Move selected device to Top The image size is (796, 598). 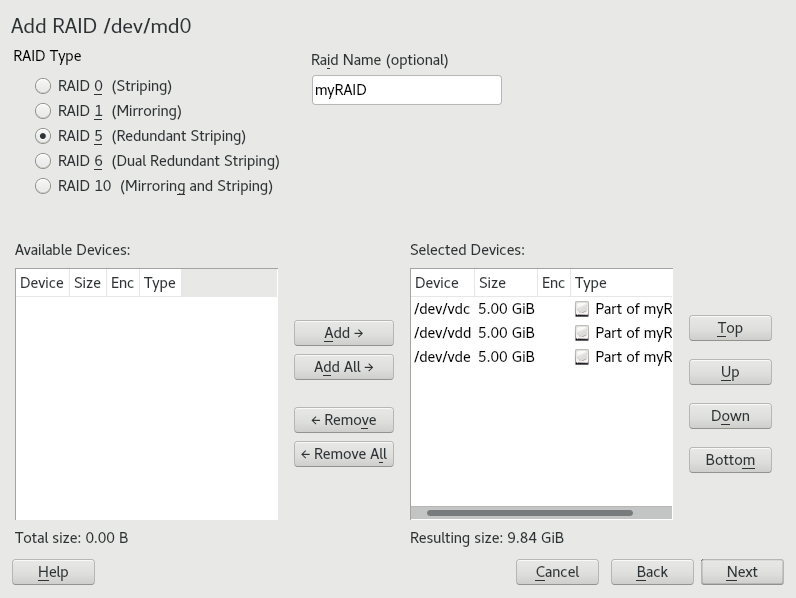tap(730, 328)
